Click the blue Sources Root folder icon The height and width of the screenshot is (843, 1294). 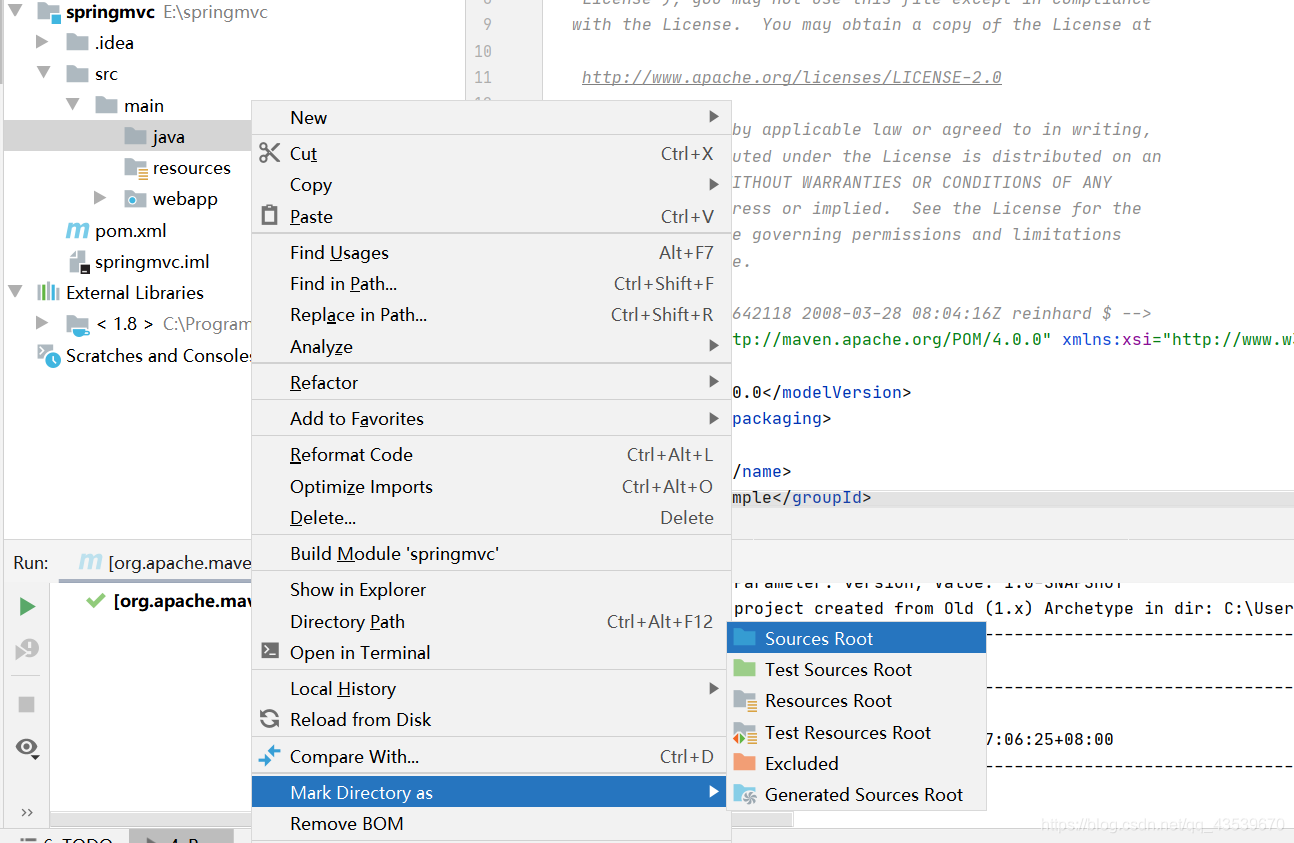[744, 638]
